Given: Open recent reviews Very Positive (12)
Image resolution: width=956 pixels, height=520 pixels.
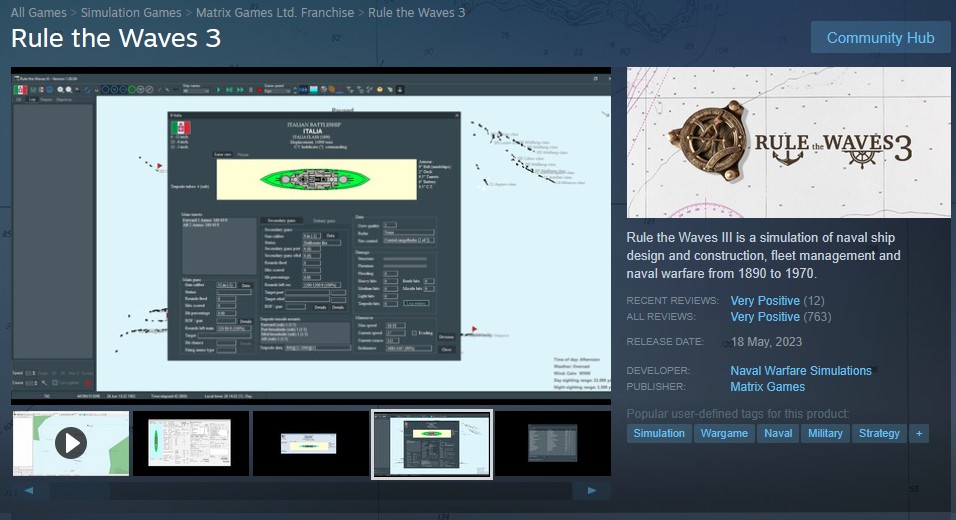Looking at the screenshot, I should point(777,301).
